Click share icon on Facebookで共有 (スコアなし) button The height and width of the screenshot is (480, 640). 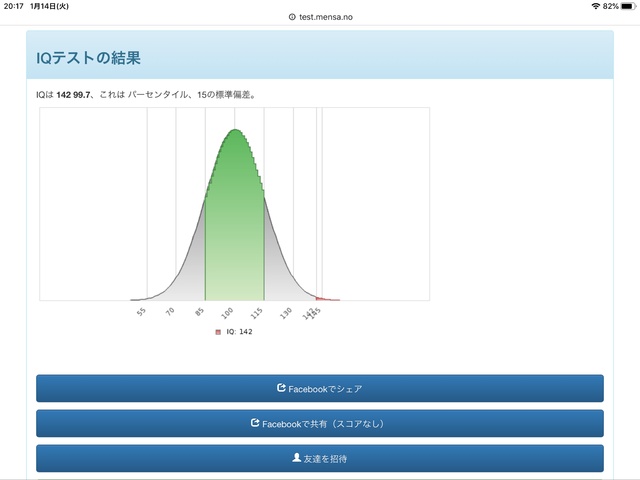[x=256, y=423]
